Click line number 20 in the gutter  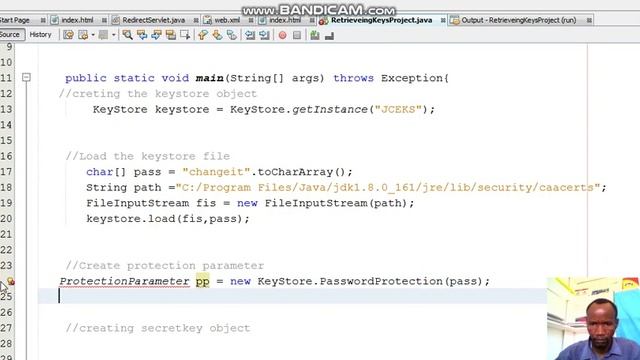tap(7, 219)
